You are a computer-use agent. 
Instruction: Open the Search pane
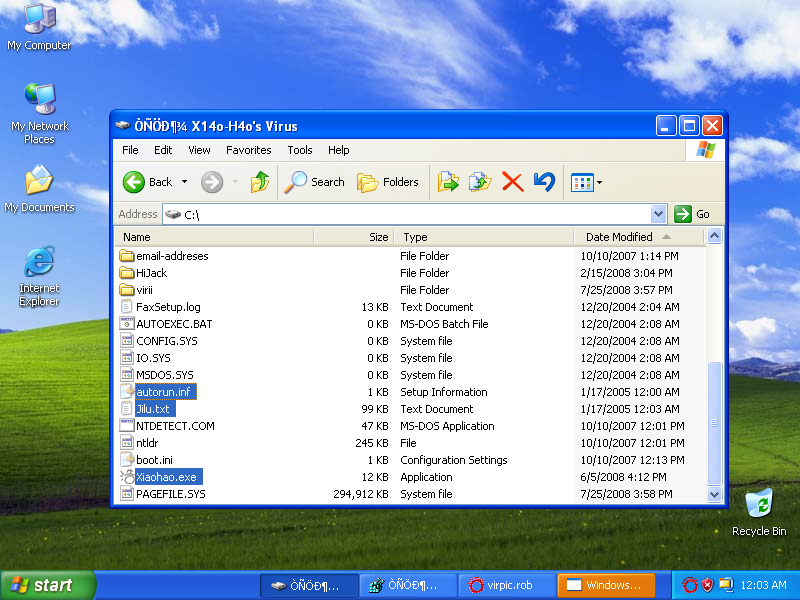pyautogui.click(x=314, y=182)
